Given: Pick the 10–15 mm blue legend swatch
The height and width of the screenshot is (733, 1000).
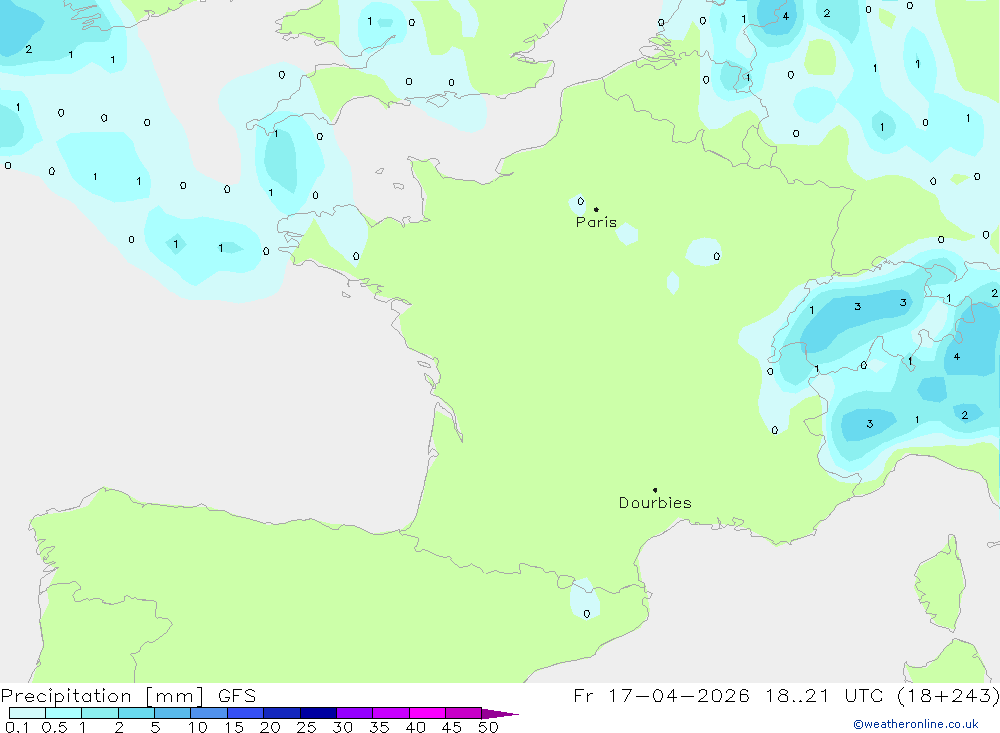Looking at the screenshot, I should [x=209, y=713].
